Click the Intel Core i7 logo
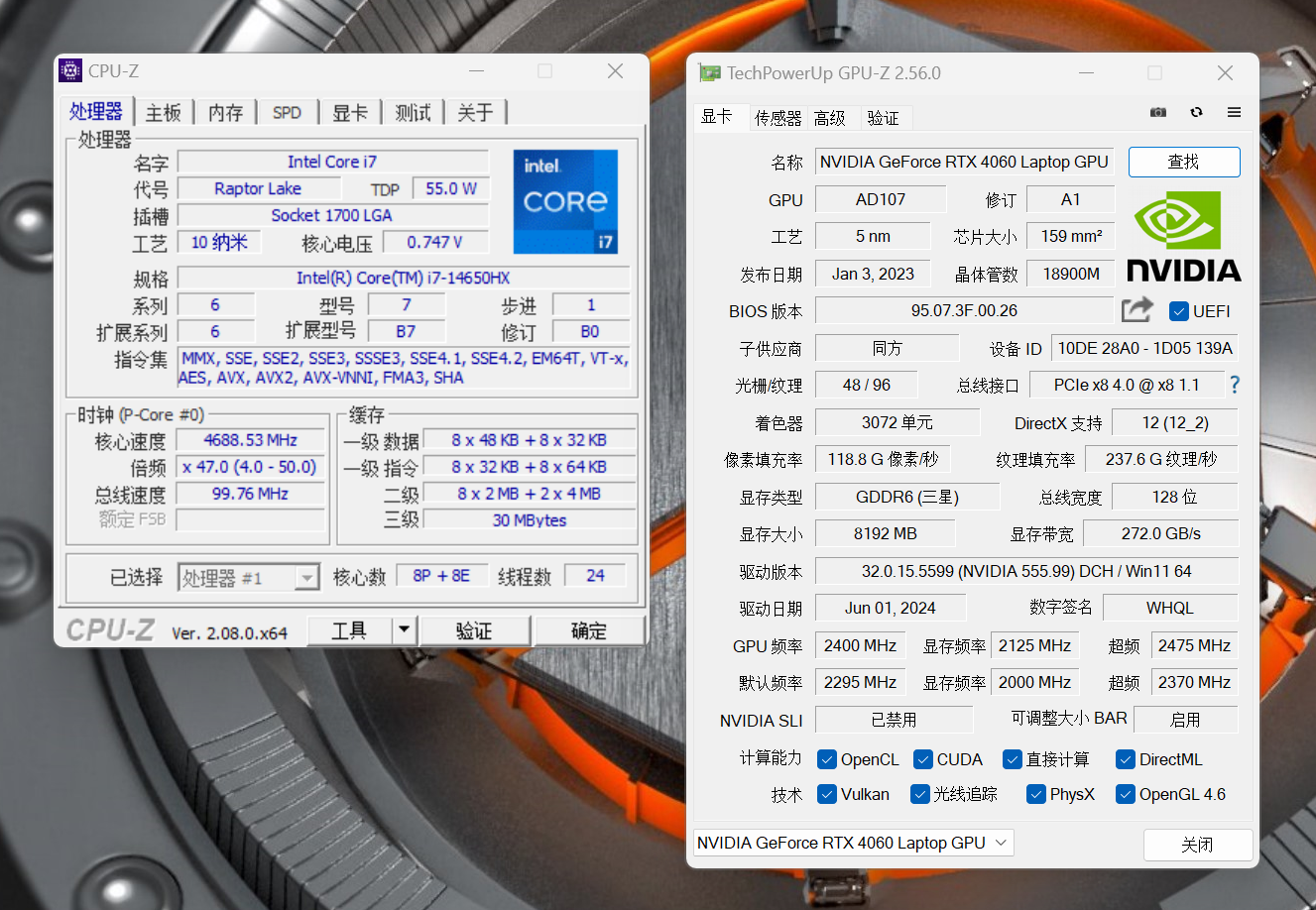Screen dimensions: 1316x910 point(565,201)
